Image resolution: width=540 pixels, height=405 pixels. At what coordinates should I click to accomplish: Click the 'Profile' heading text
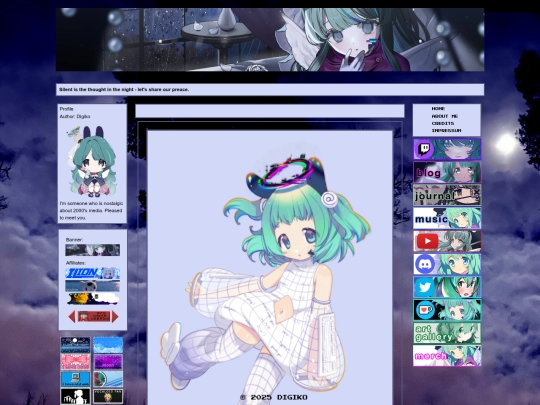(66, 109)
